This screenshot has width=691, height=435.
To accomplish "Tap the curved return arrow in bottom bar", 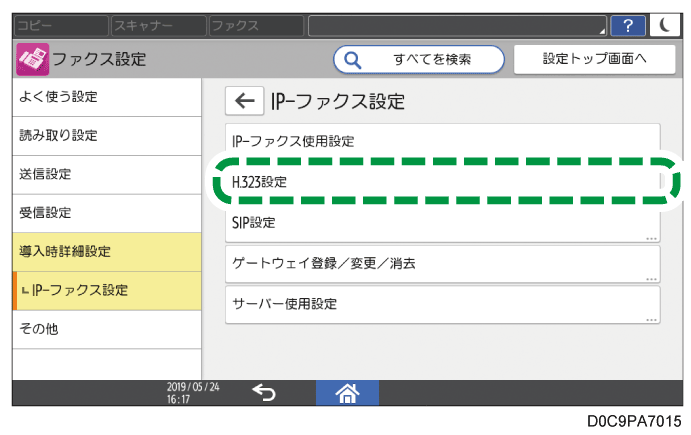I will coord(264,392).
